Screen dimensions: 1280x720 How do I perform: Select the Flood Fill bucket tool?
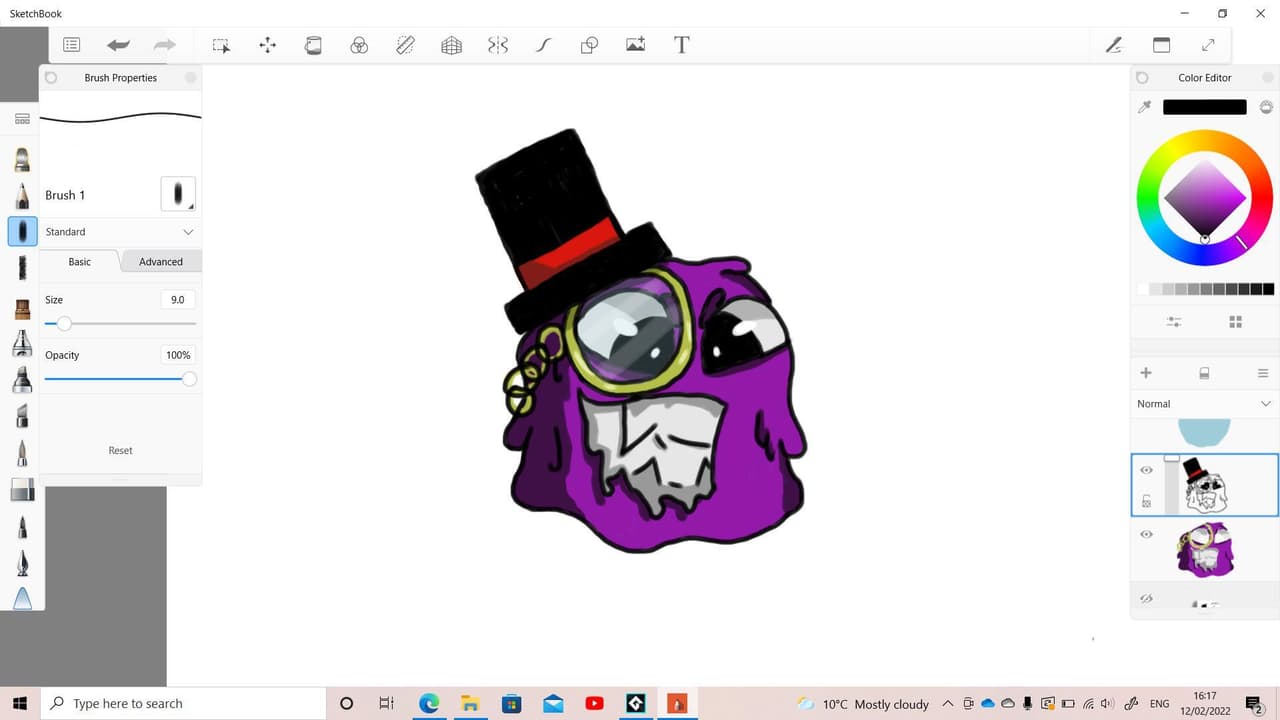point(313,45)
